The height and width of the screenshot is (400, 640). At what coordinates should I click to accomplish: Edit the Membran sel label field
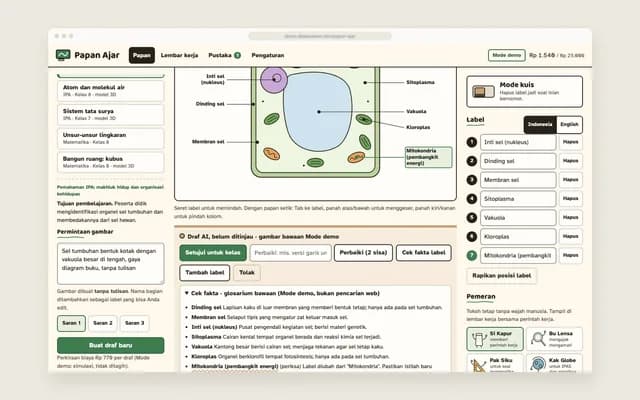click(x=518, y=180)
